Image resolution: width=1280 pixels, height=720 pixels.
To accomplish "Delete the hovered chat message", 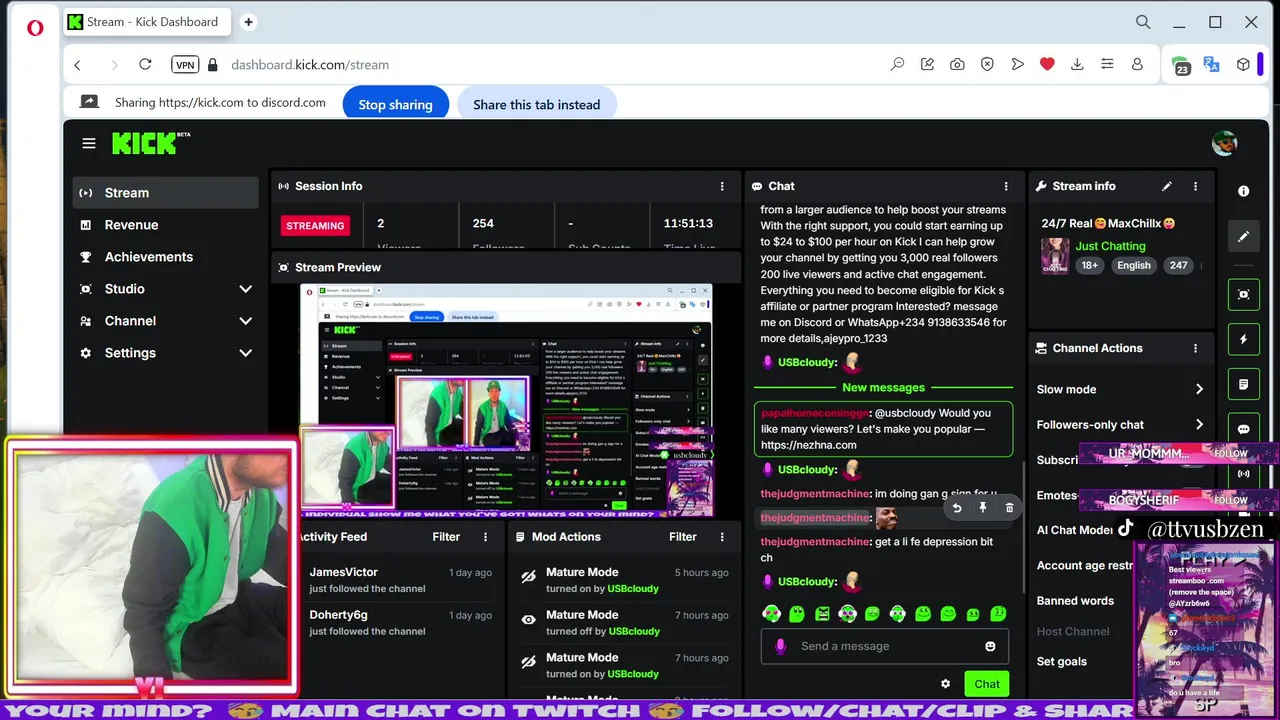I will tap(1009, 508).
